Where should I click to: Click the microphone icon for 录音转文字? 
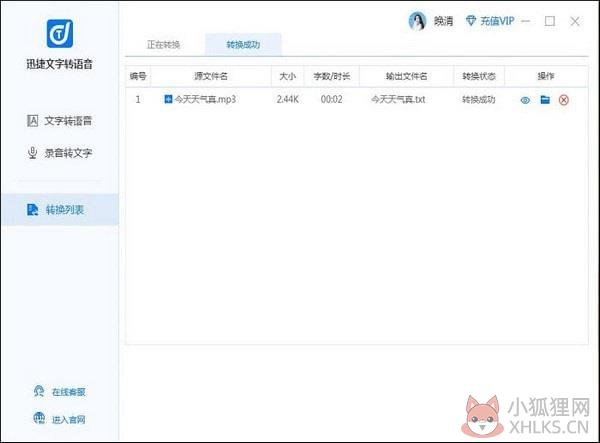click(33, 153)
